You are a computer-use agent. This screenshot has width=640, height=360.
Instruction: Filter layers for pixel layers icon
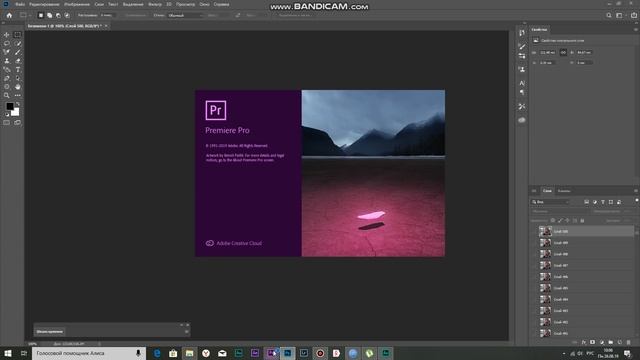click(587, 202)
